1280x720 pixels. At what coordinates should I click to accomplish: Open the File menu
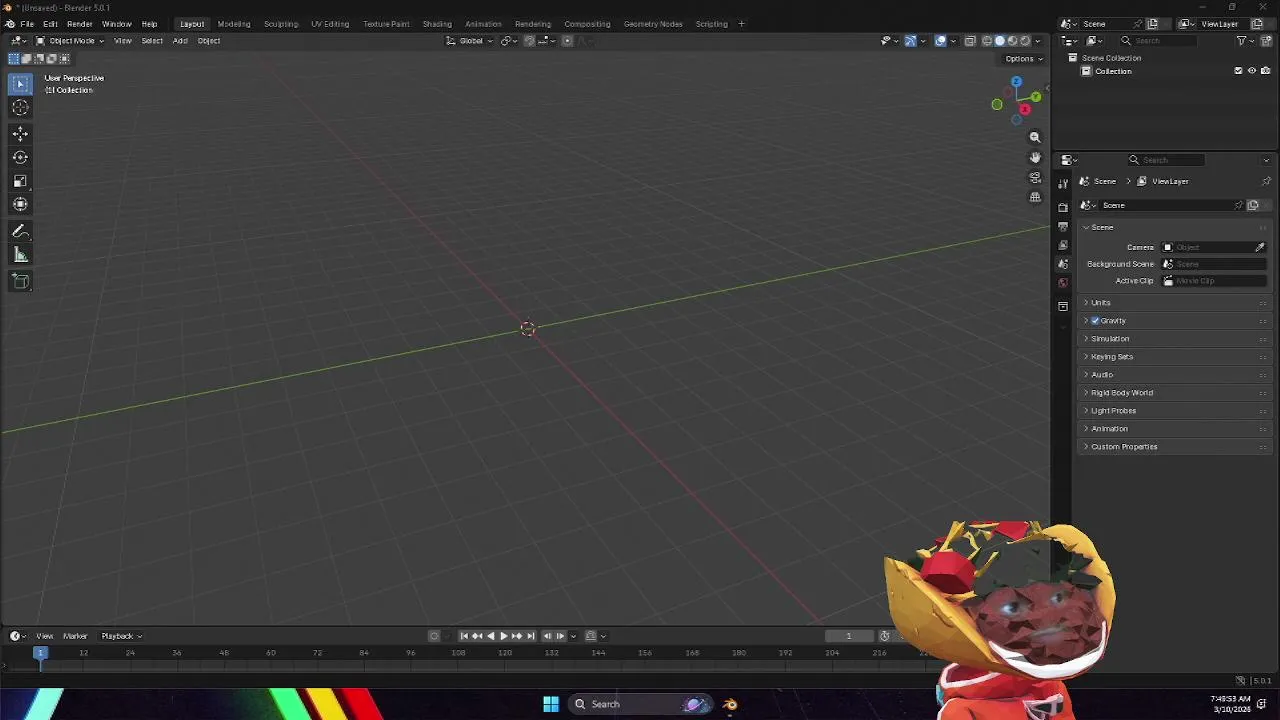27,24
